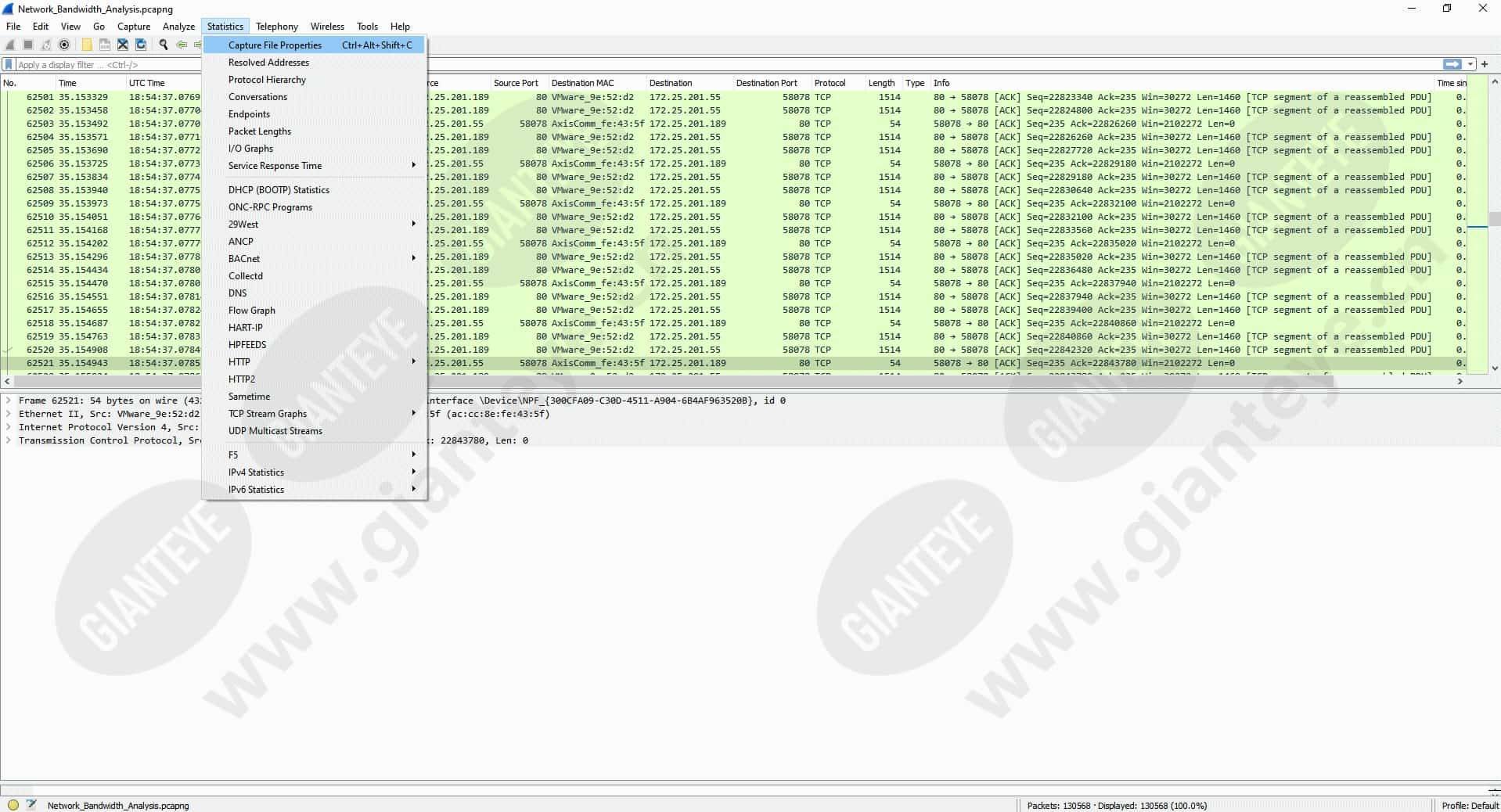Open IPv4 Statistics submenu
Screen dimensions: 1501x812
point(314,472)
